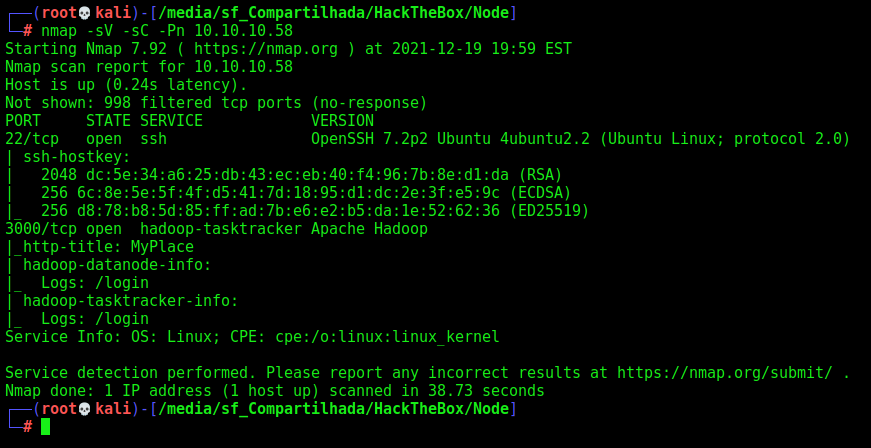
Task: Click the red hash prompt symbol at bottom
Action: click(x=28, y=426)
